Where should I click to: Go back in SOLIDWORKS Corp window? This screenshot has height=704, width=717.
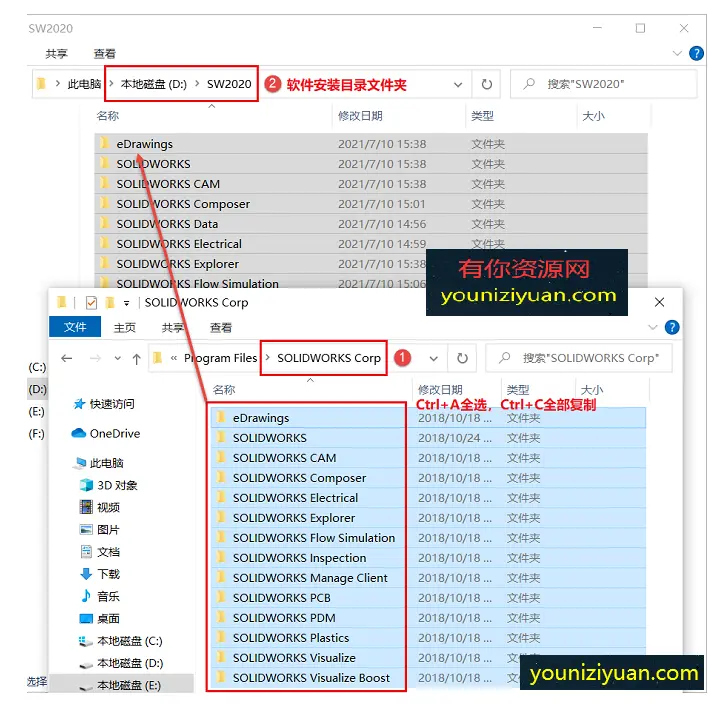coord(67,358)
